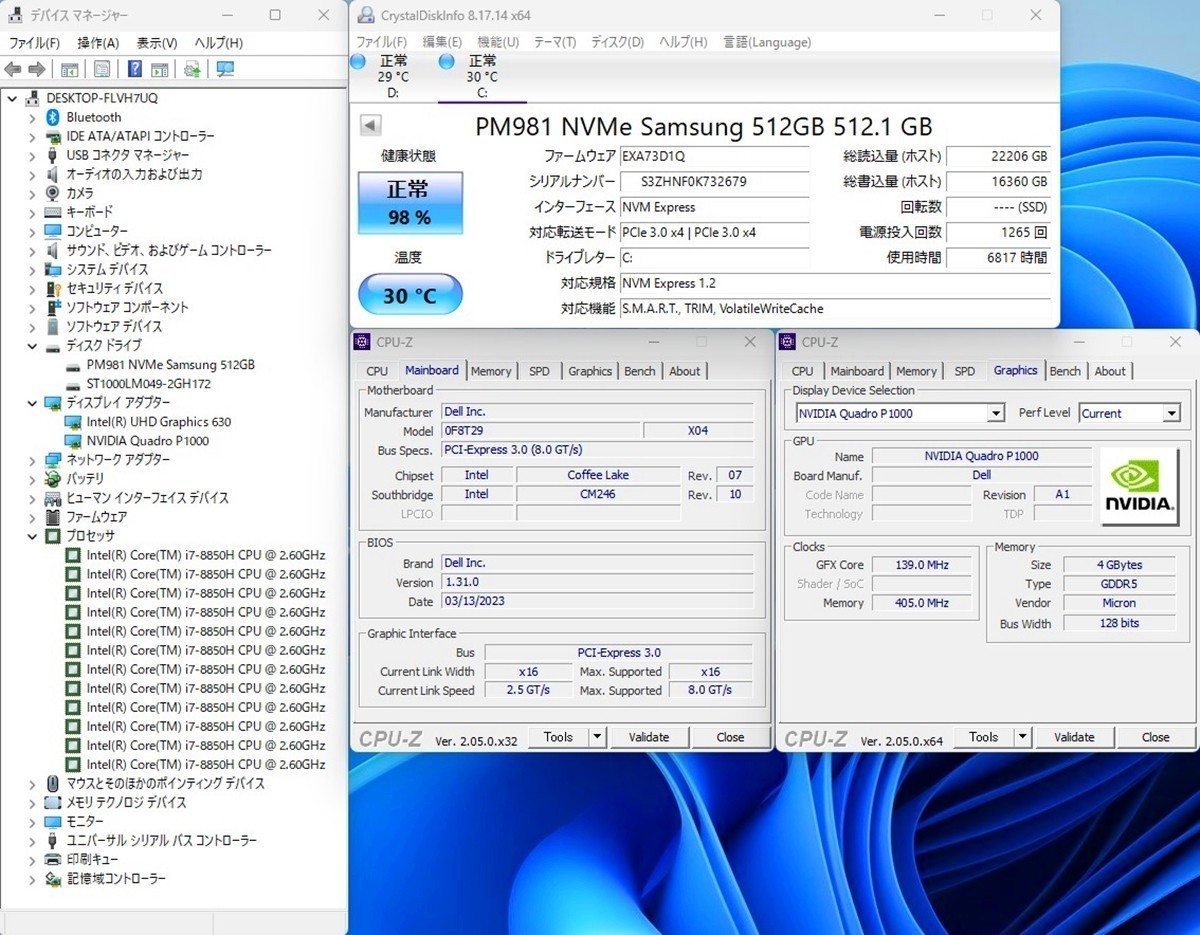This screenshot has height=935, width=1200.
Task: Click the previous-disk left arrow in CrystalDiskInfo
Action: (370, 125)
